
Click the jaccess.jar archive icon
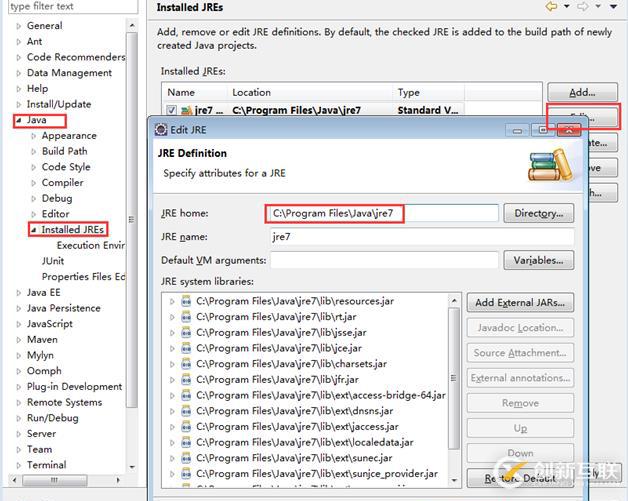point(186,427)
